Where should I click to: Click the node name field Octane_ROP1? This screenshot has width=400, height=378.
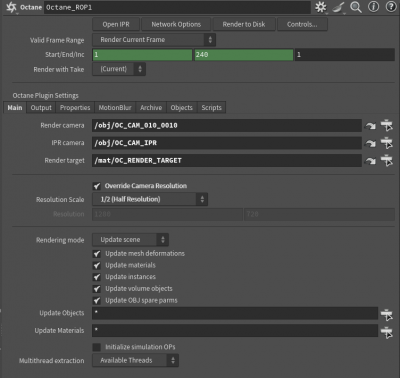coord(177,7)
